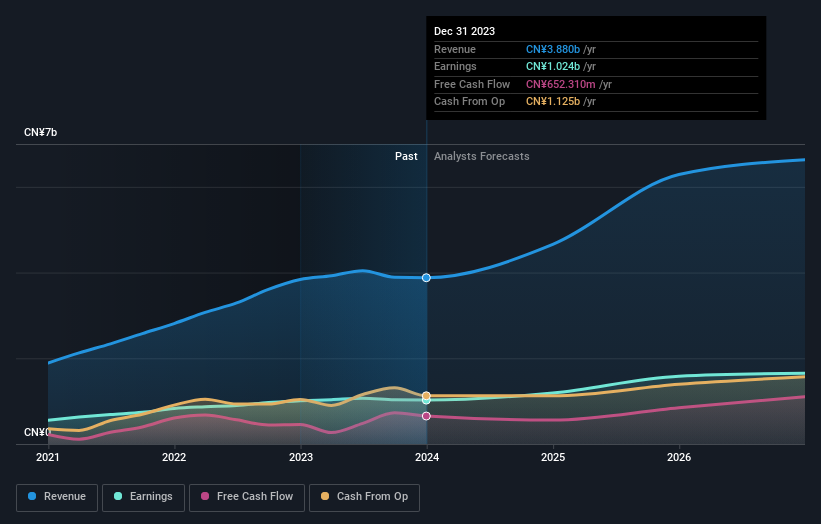This screenshot has width=821, height=524.
Task: Click the Dec 31 2023 tooltip date
Action: pyautogui.click(x=464, y=31)
